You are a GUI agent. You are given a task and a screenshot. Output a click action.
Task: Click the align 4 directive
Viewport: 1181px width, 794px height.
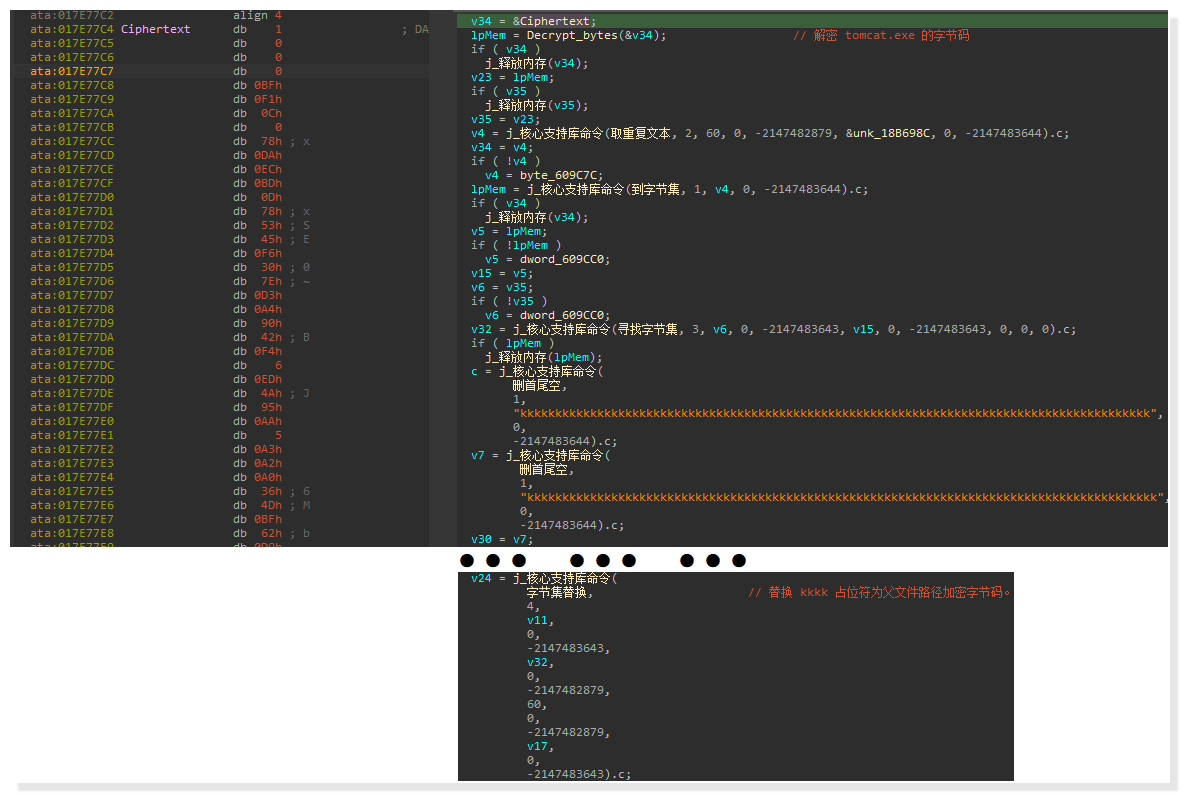tap(259, 15)
